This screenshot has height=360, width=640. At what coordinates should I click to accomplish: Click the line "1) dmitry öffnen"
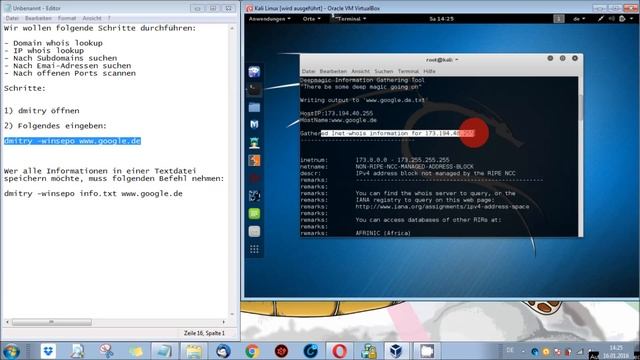[x=42, y=111]
